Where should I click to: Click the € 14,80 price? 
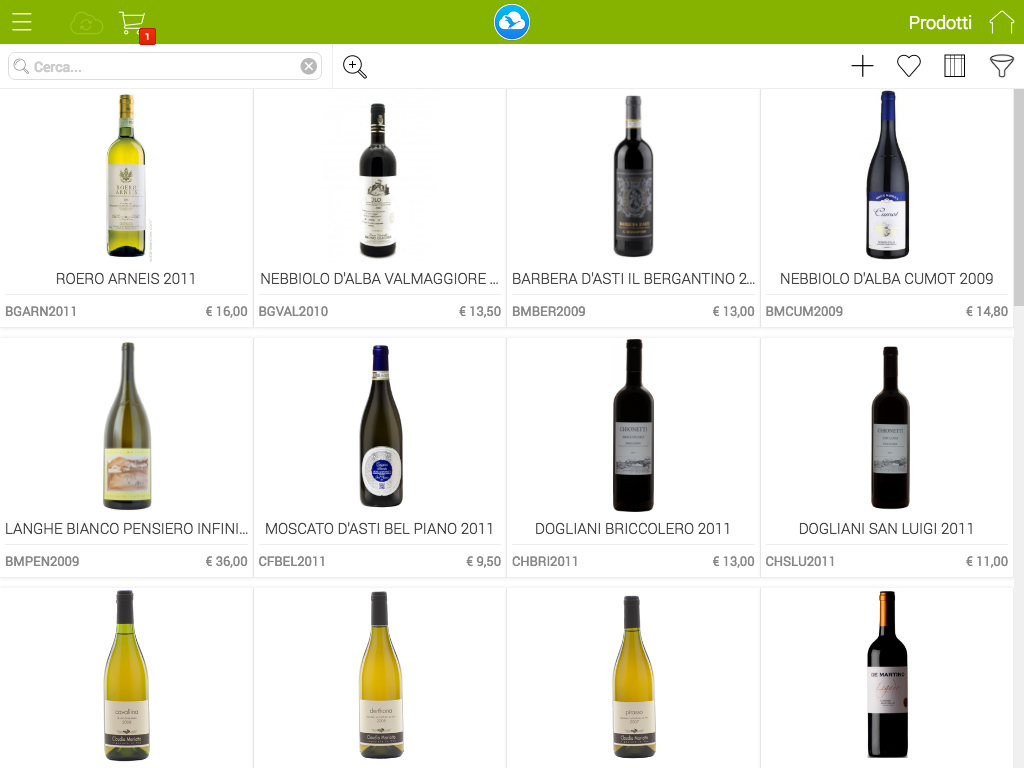pyautogui.click(x=987, y=312)
